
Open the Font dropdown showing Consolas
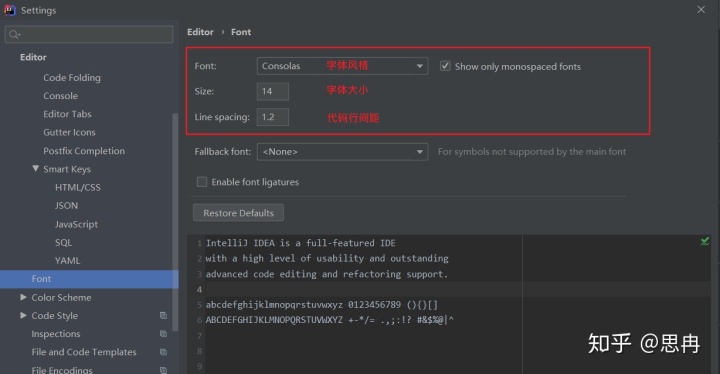(343, 66)
